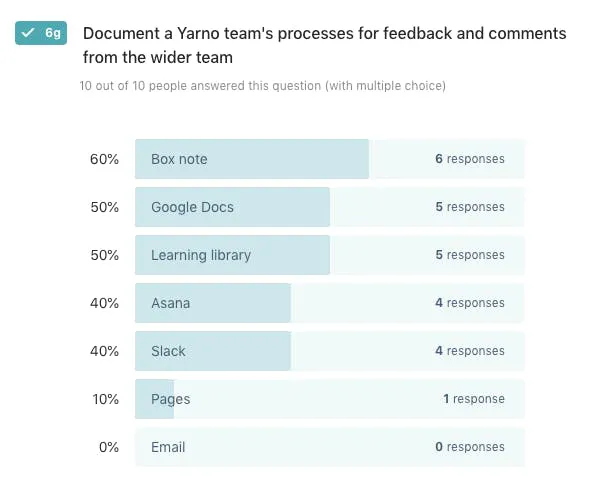This screenshot has width=601, height=479.
Task: Click the 6 responses count
Action: 470,159
